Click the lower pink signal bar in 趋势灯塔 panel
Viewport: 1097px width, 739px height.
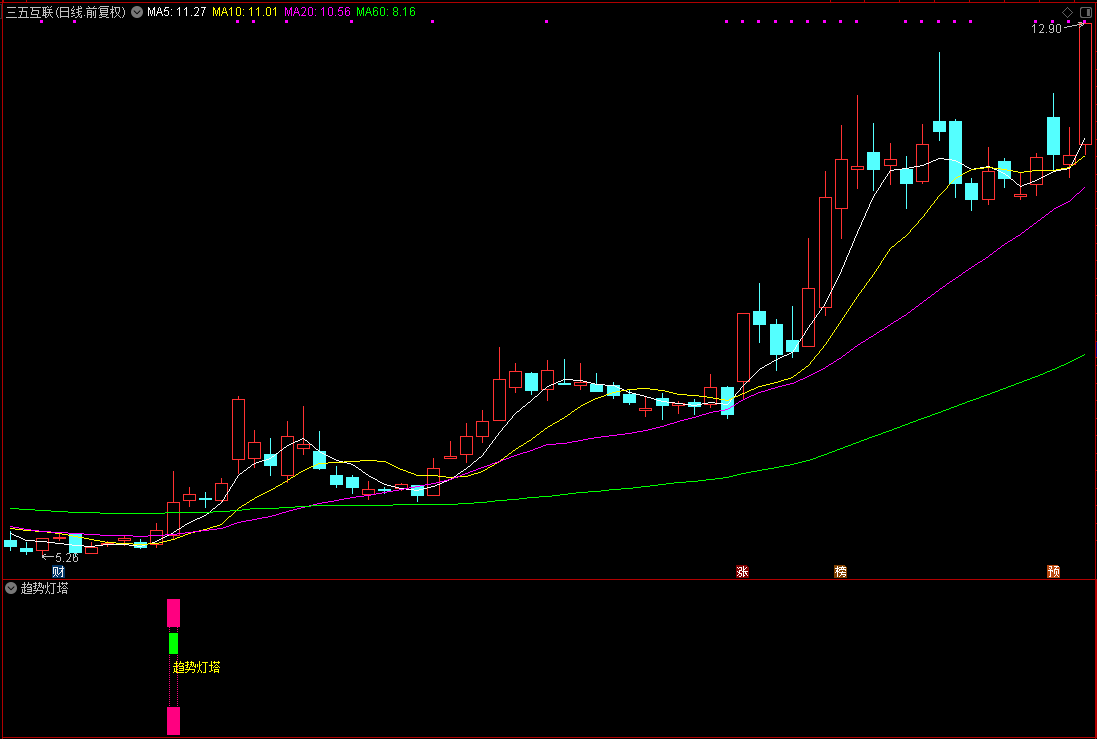click(x=174, y=721)
